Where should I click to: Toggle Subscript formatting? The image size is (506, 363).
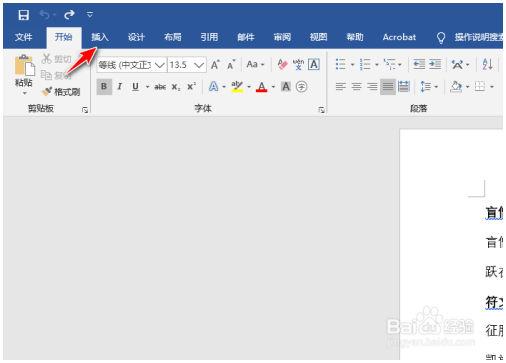point(176,87)
